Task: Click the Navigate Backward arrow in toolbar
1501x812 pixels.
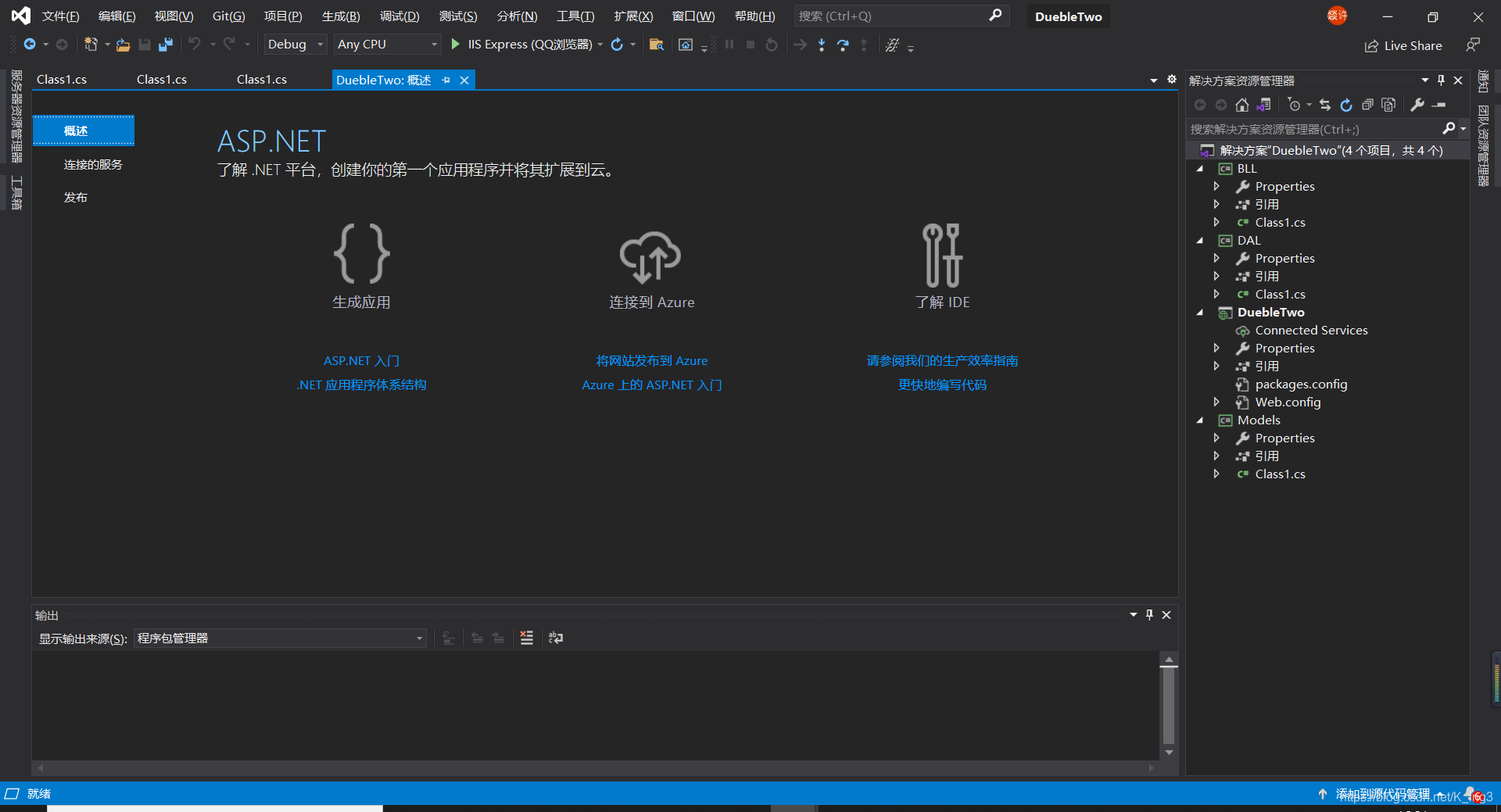Action: tap(30, 45)
